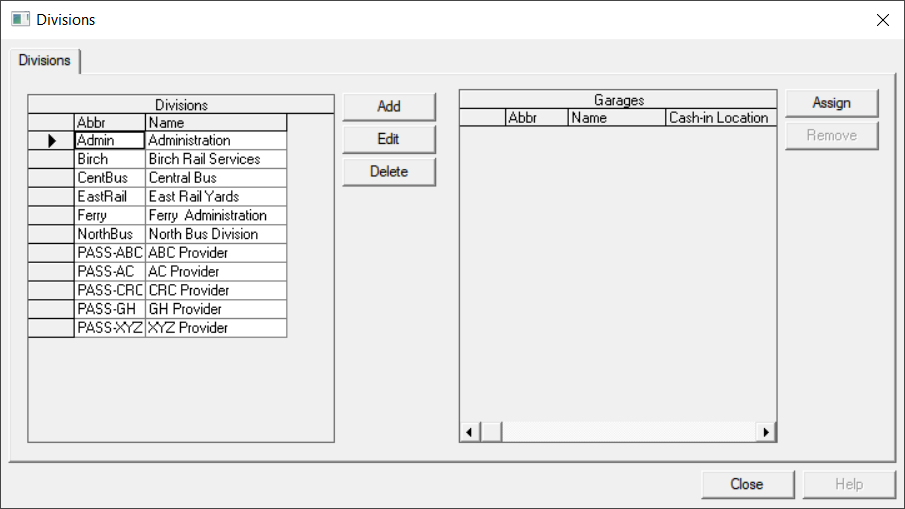Click the row selector beside Birch
Screen dimensions: 905x509
[x=51, y=159]
